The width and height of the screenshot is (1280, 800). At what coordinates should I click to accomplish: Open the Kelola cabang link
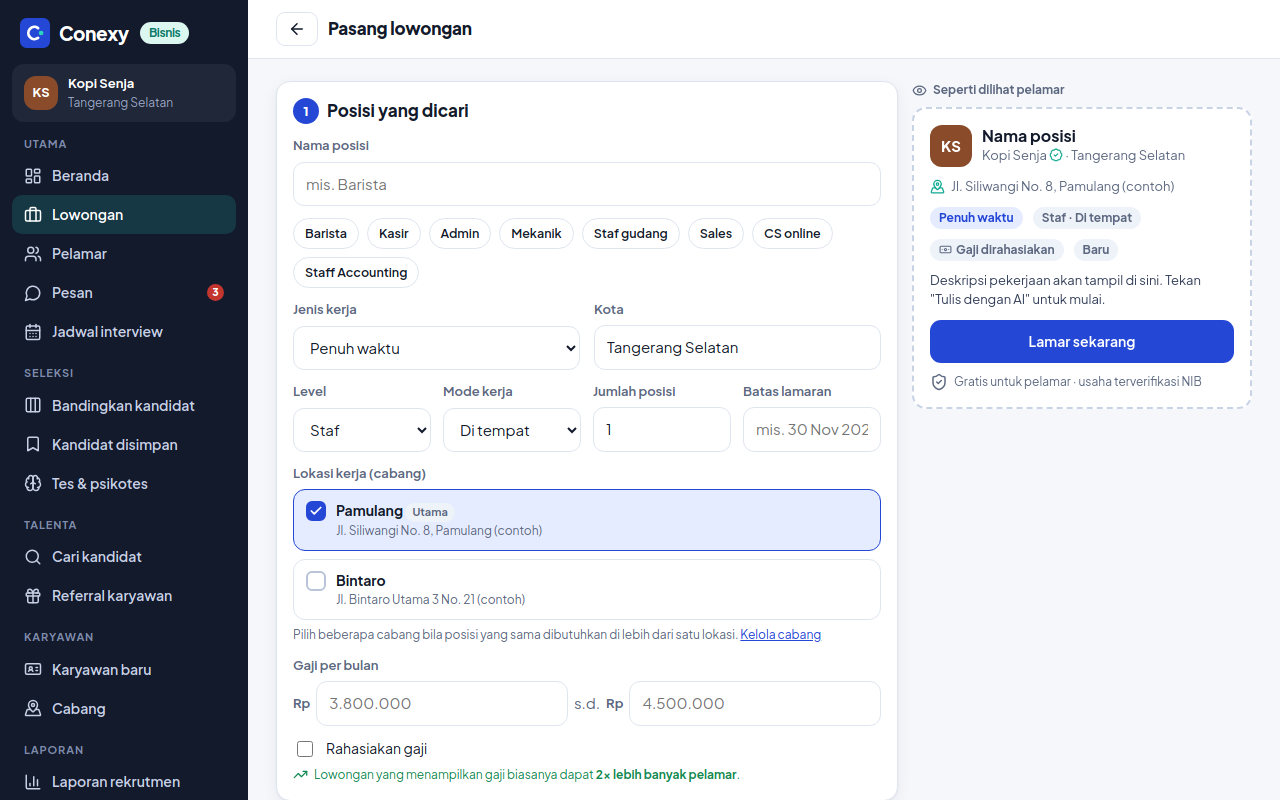[781, 634]
